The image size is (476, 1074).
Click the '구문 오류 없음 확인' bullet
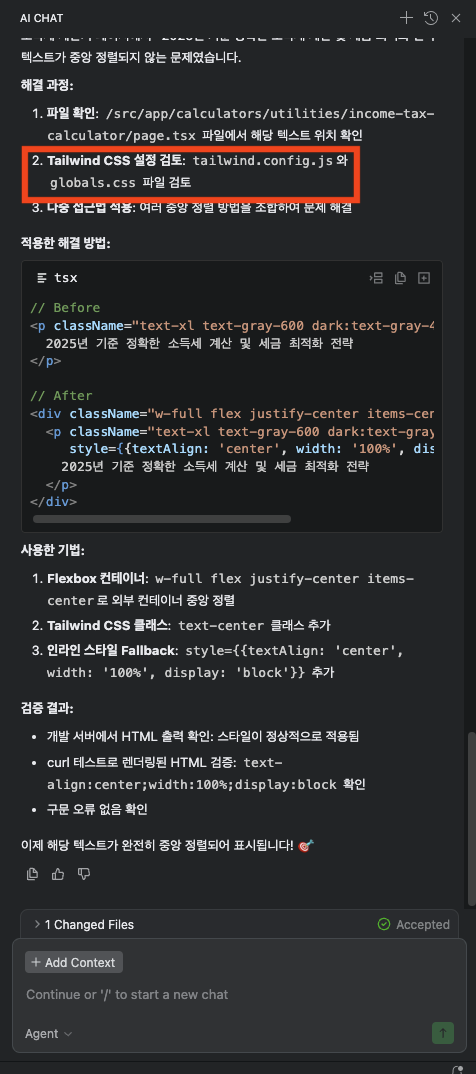click(97, 810)
